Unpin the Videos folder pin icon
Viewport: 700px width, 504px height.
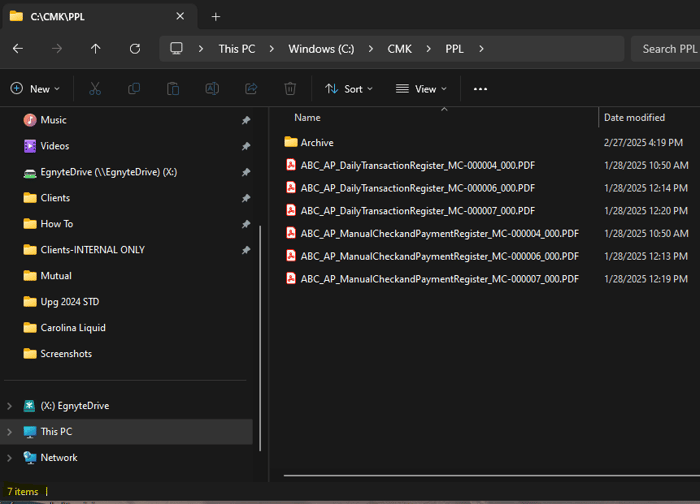(x=246, y=146)
